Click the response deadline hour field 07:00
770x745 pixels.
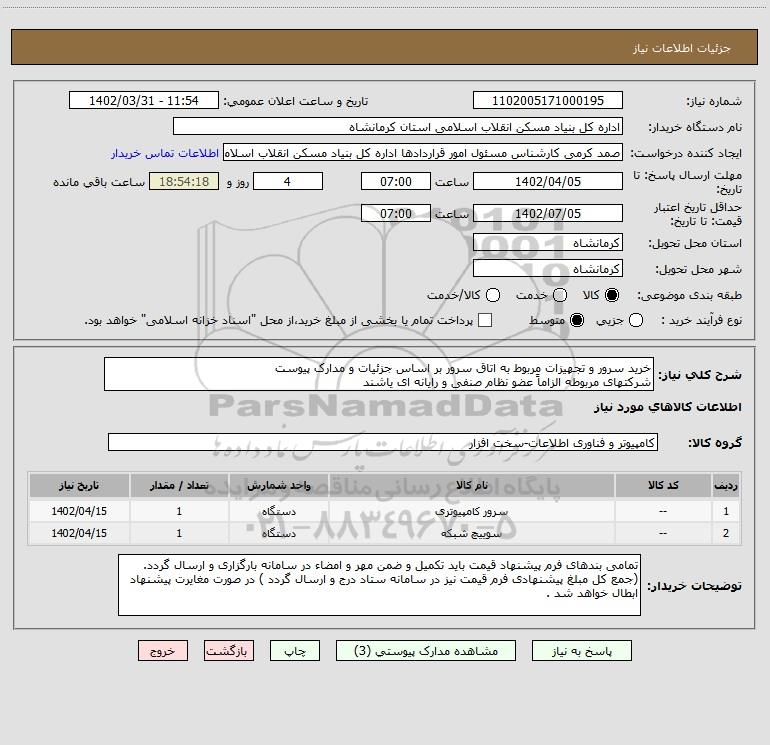(x=396, y=182)
